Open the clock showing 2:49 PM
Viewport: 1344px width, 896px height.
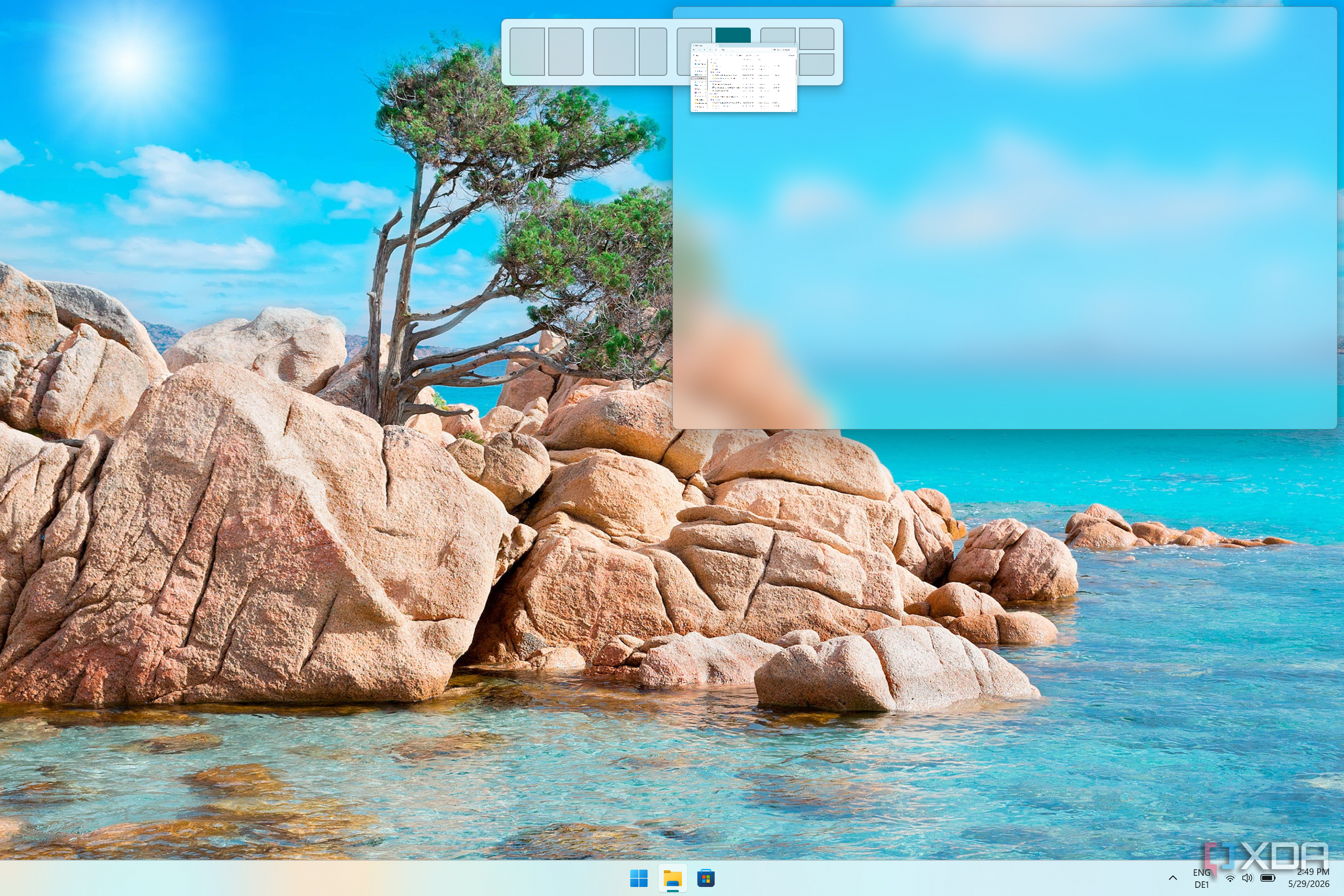pyautogui.click(x=1309, y=878)
